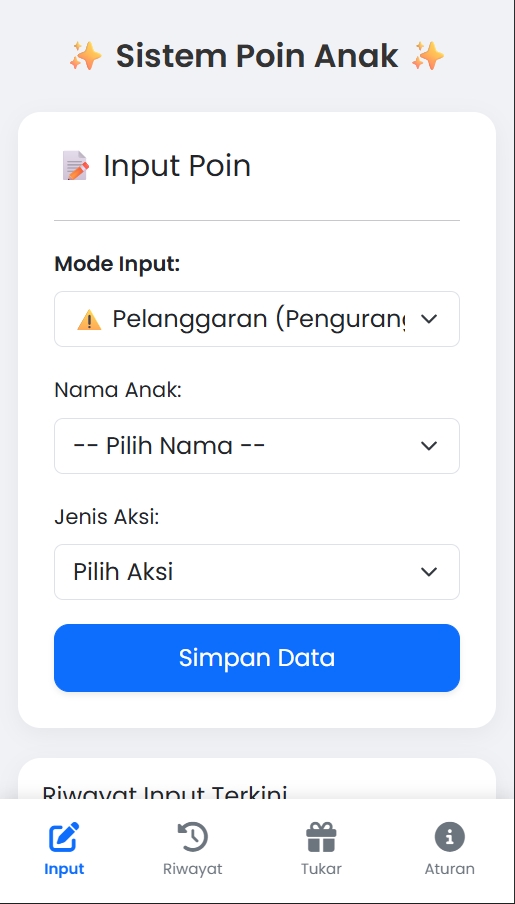Open the Riwayat history clock icon
Image resolution: width=515 pixels, height=904 pixels.
click(x=193, y=837)
